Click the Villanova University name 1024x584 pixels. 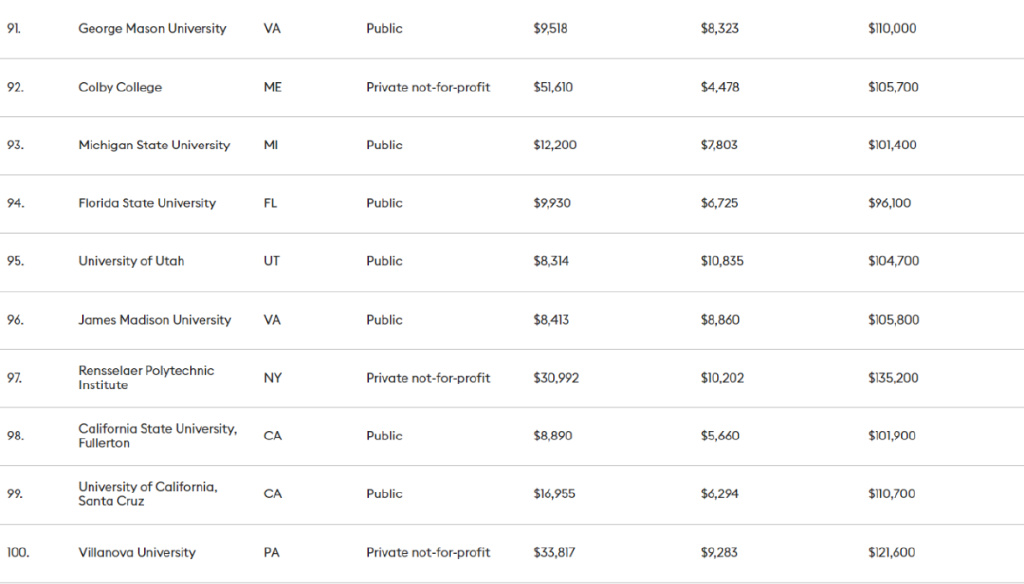tap(137, 552)
